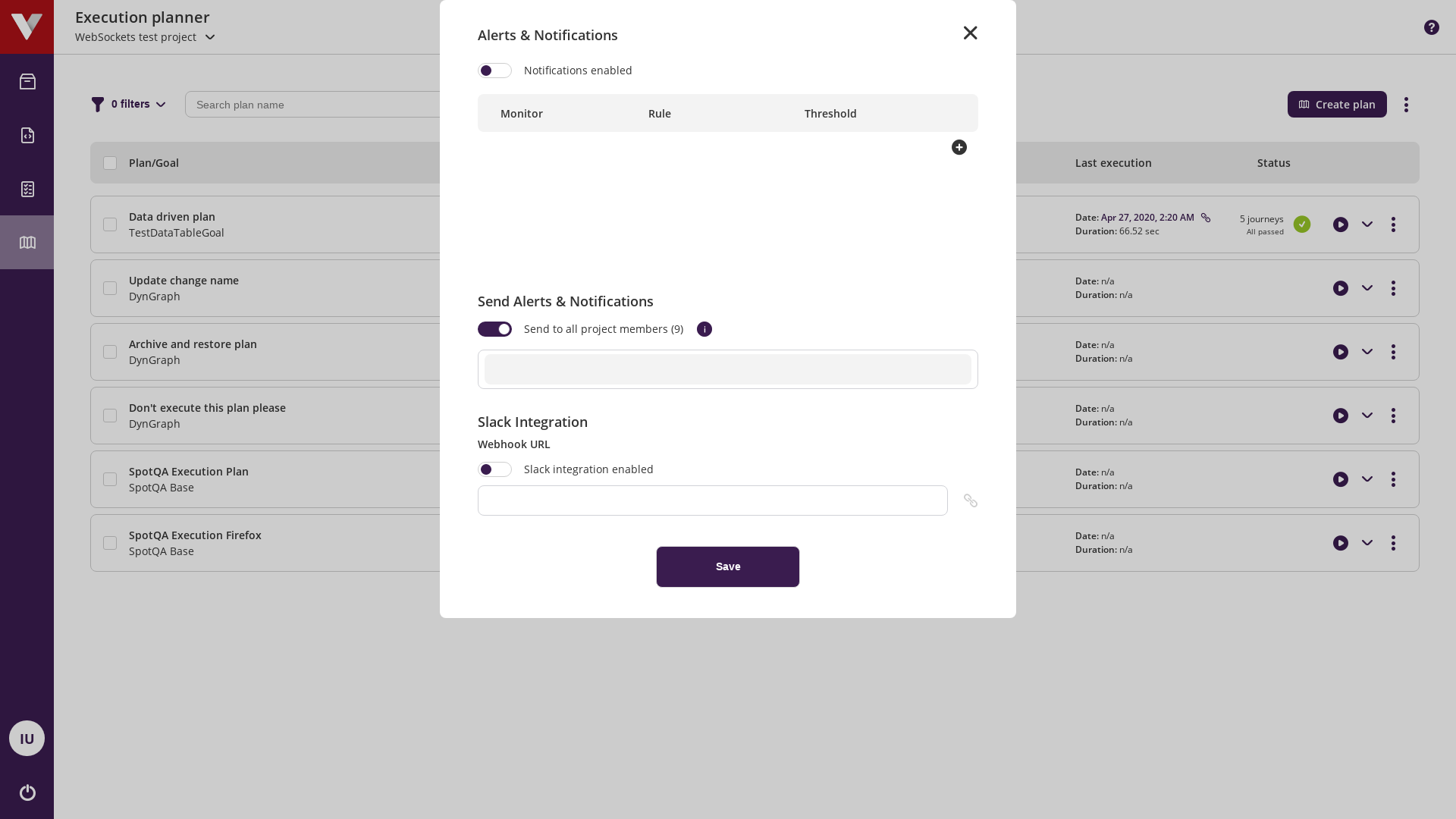Expand details for Archive and restore plan
This screenshot has width=1456, height=819.
(1367, 352)
